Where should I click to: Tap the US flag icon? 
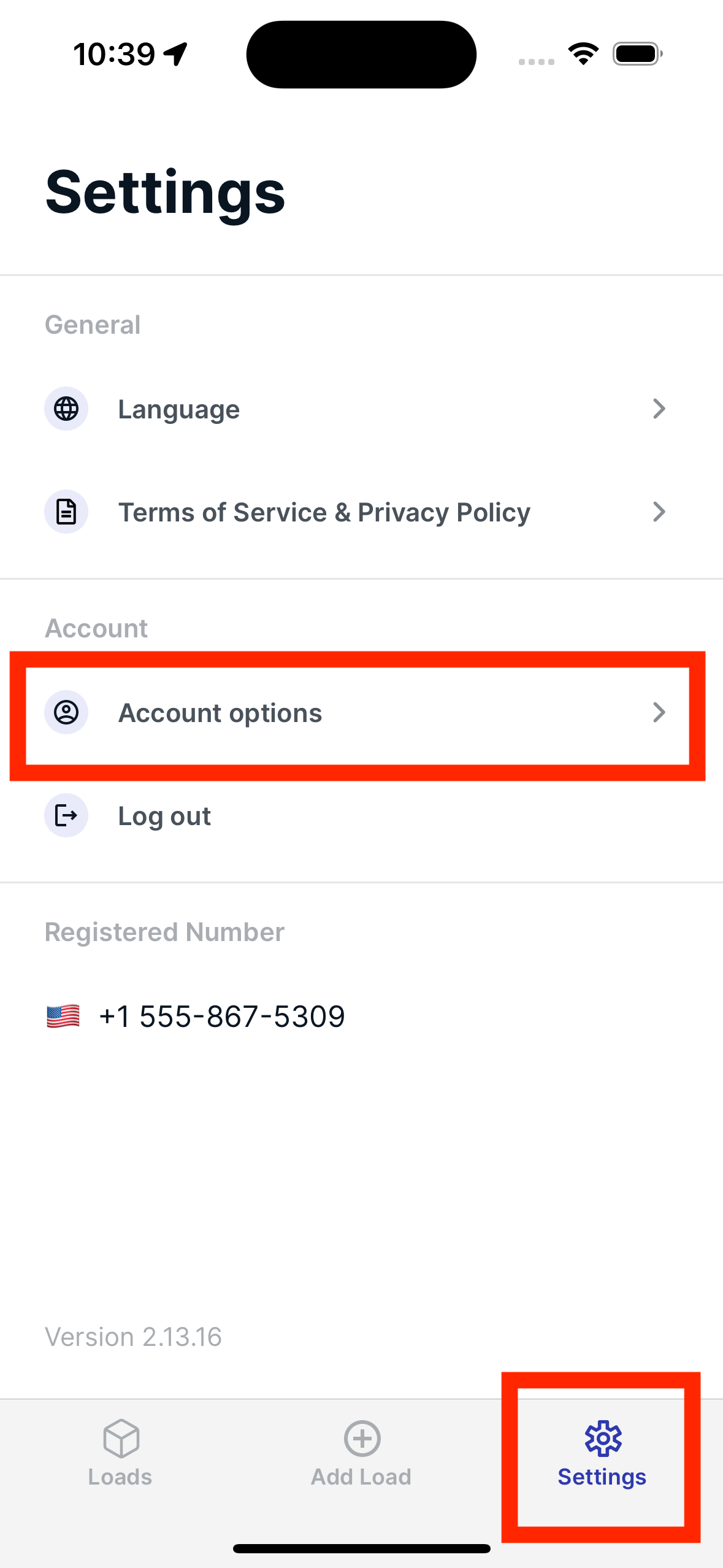(63, 1017)
